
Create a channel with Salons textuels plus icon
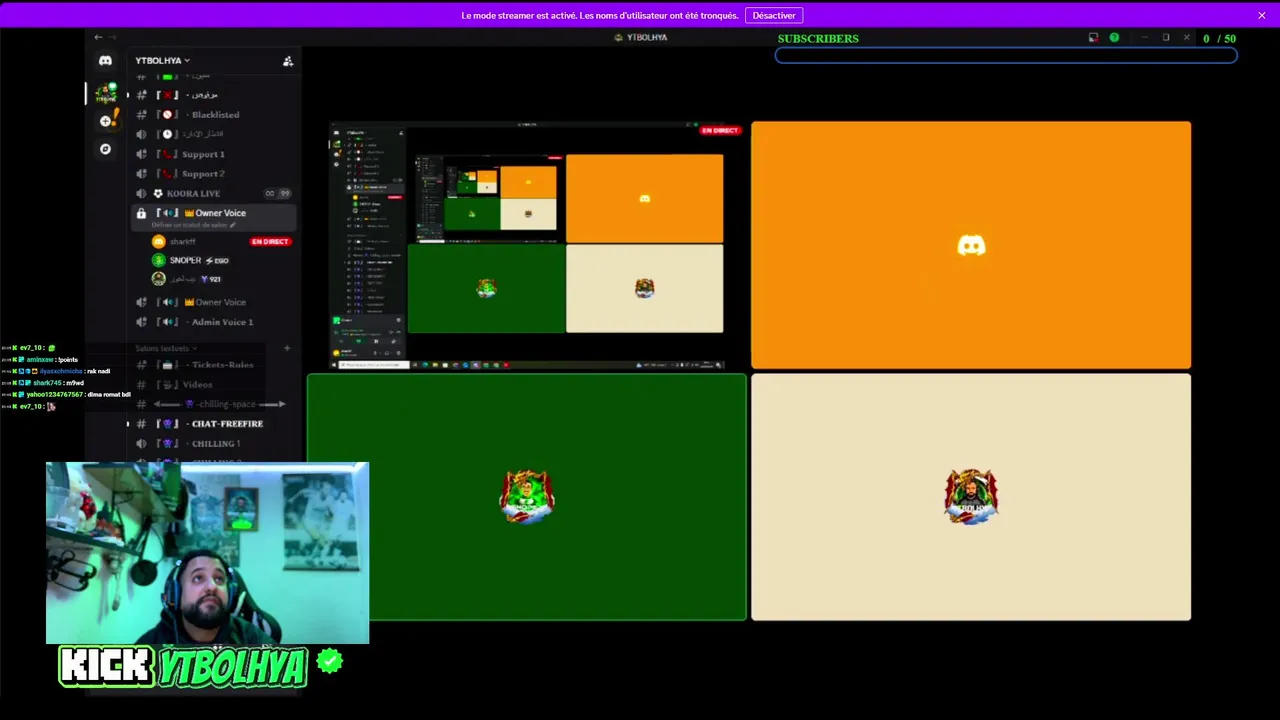point(287,348)
